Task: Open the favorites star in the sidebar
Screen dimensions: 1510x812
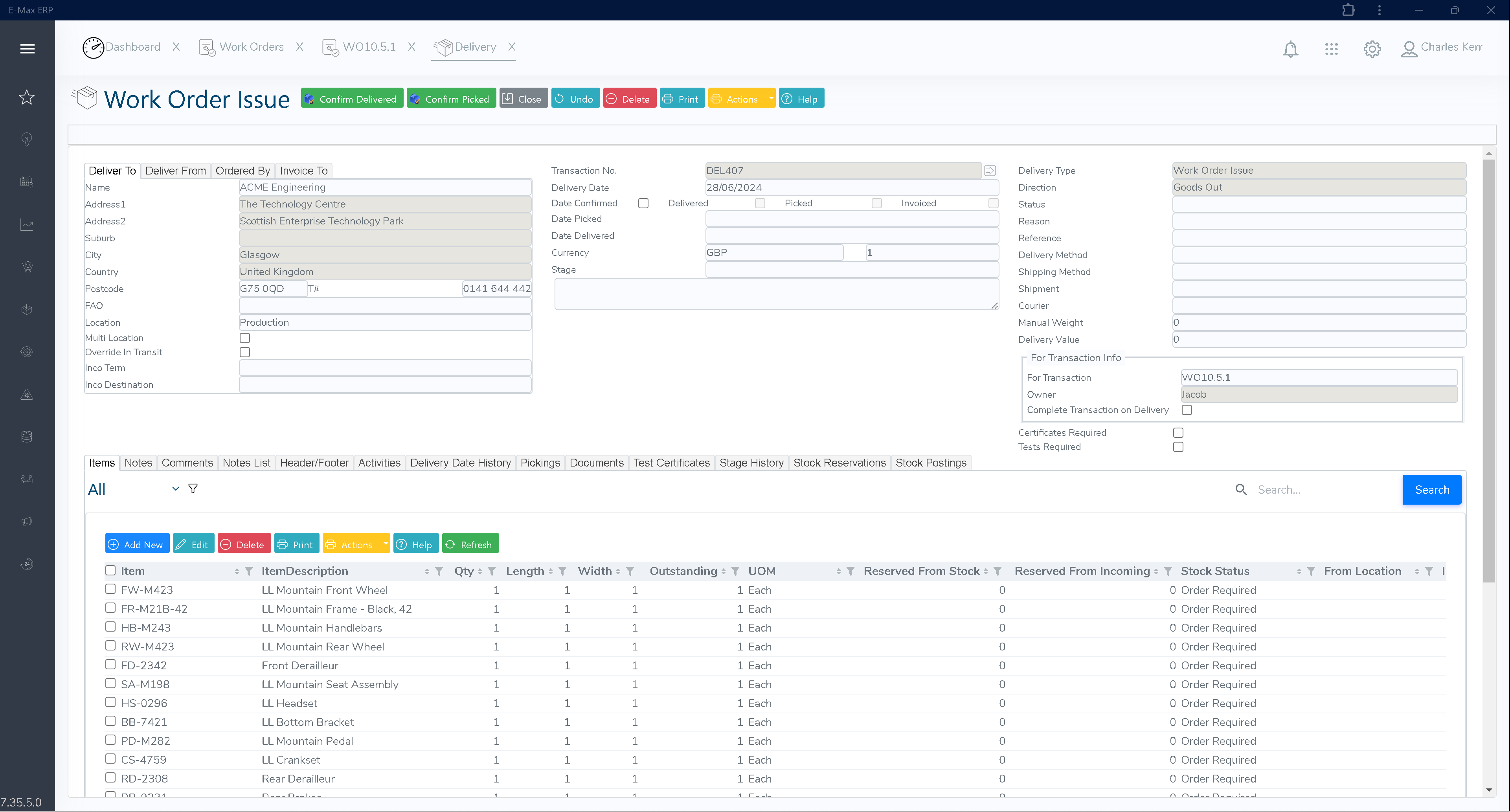Action: 27,98
